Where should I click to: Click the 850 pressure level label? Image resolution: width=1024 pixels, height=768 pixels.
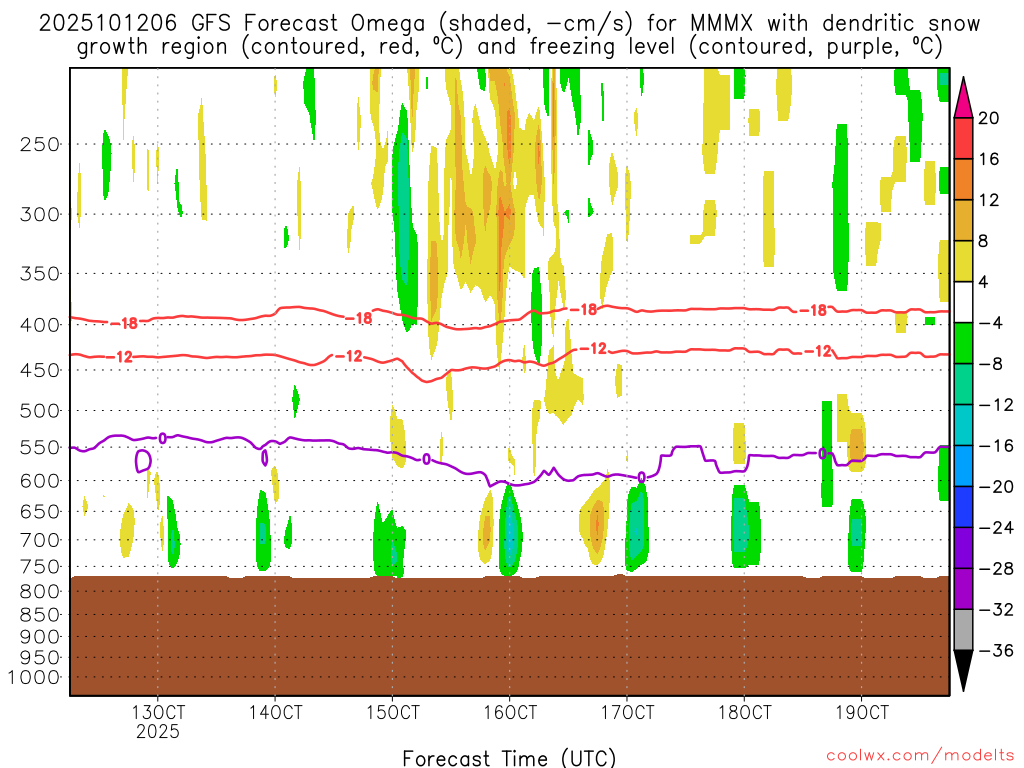point(40,615)
